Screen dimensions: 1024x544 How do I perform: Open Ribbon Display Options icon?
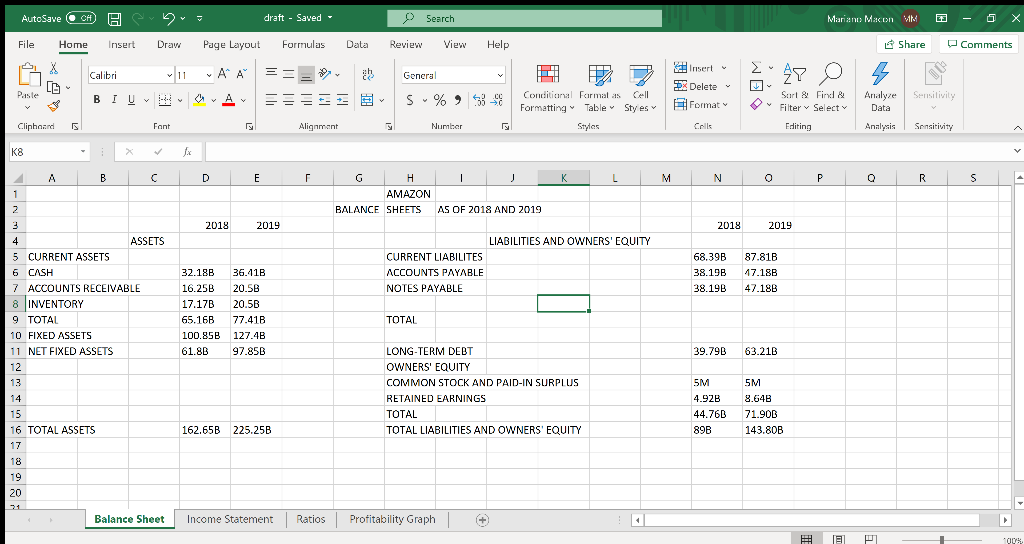click(x=942, y=19)
